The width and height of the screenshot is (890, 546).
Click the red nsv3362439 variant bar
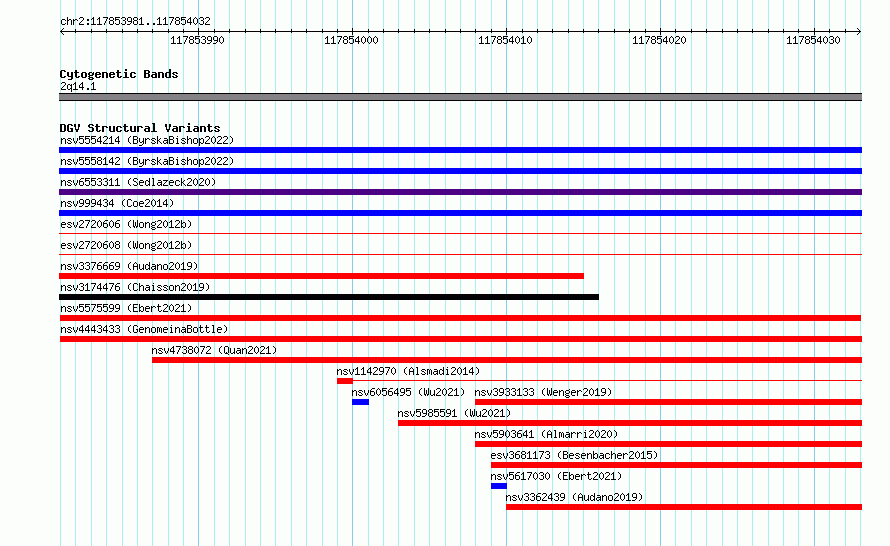pyautogui.click(x=684, y=507)
